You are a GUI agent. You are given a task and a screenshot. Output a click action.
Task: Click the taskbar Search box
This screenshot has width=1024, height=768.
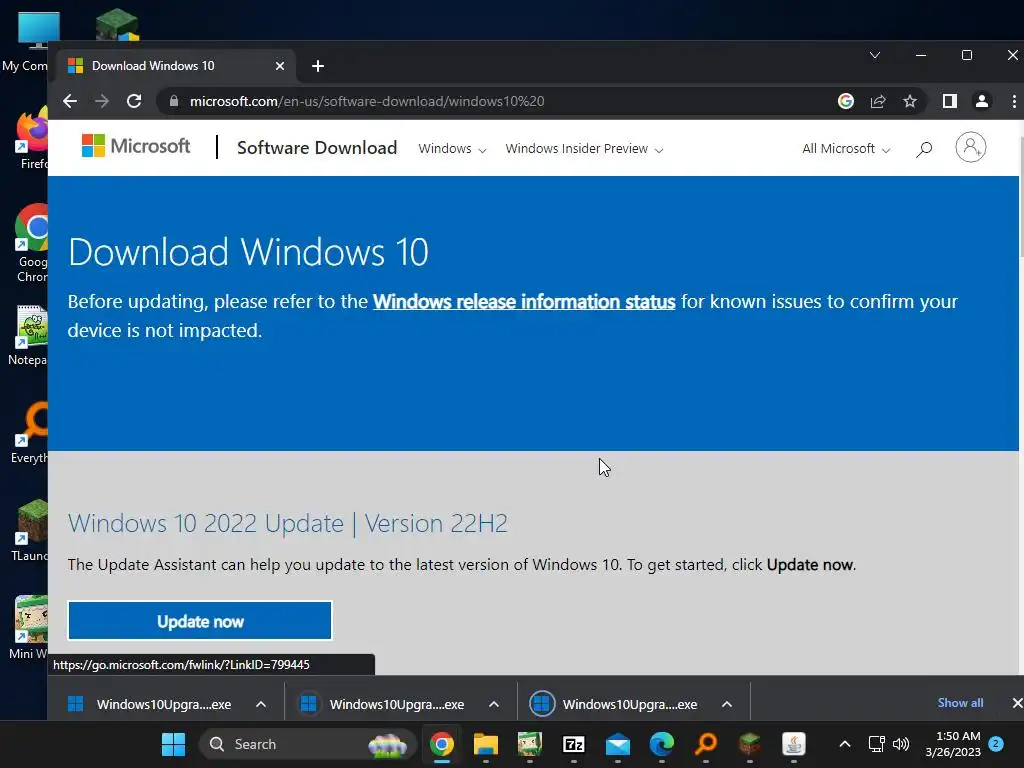(x=308, y=744)
